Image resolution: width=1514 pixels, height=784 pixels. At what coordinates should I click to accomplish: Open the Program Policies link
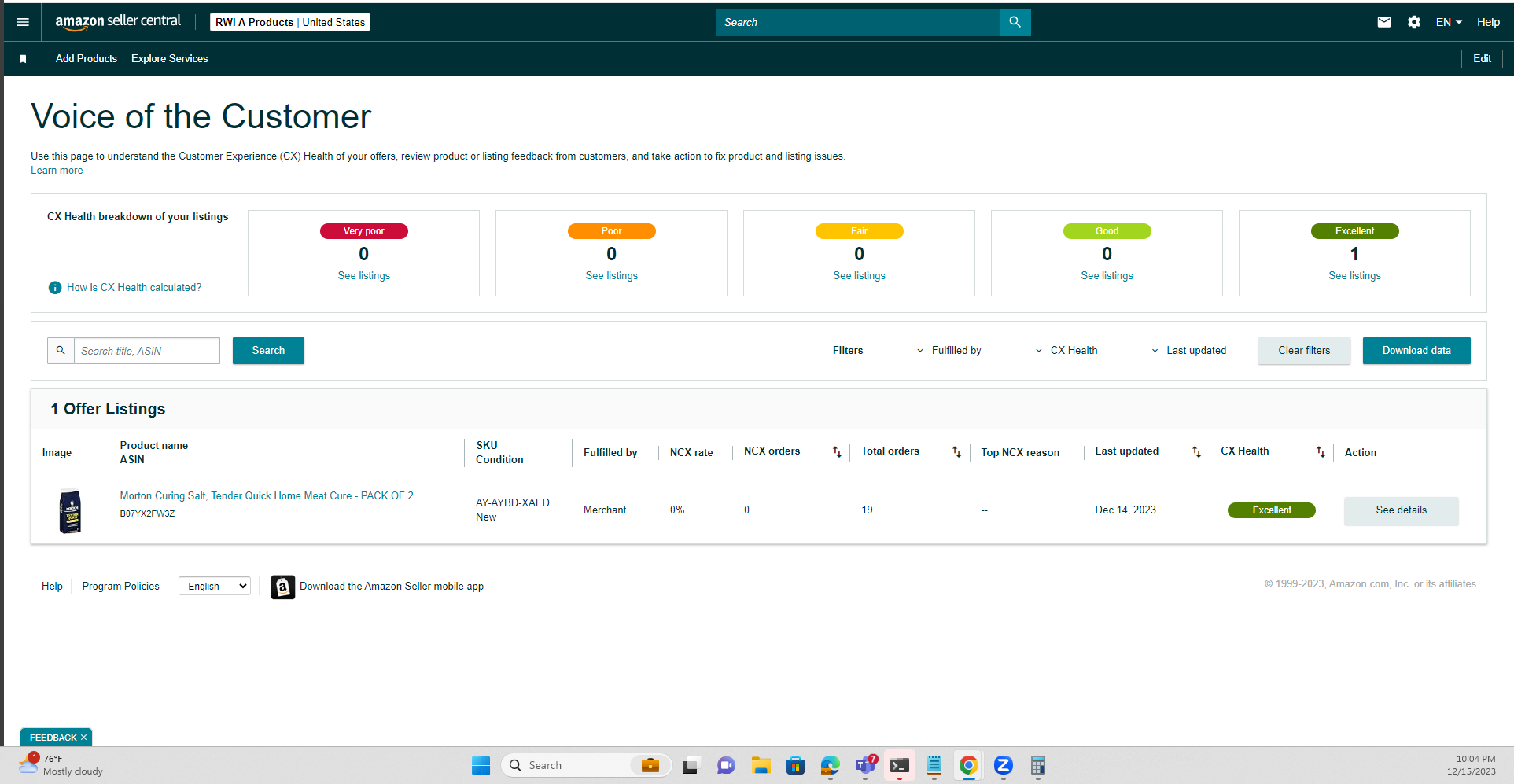click(x=121, y=587)
